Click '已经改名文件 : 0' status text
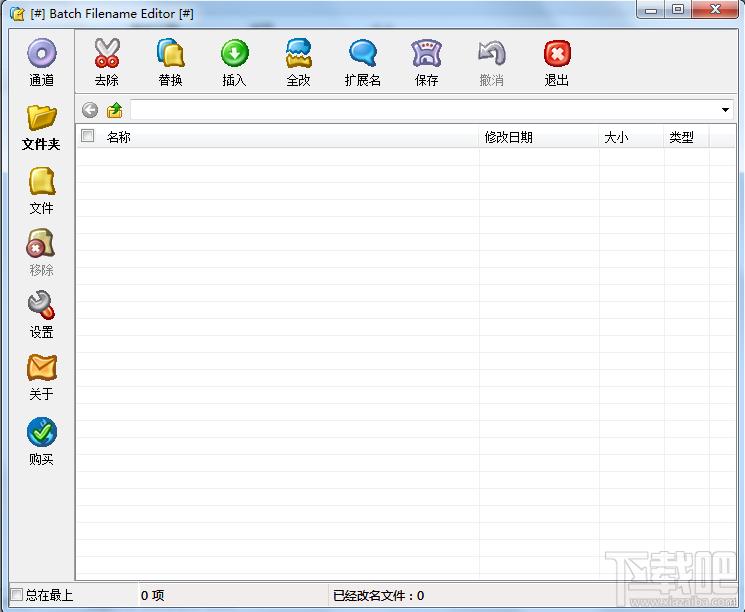This screenshot has width=745, height=612. point(379,595)
